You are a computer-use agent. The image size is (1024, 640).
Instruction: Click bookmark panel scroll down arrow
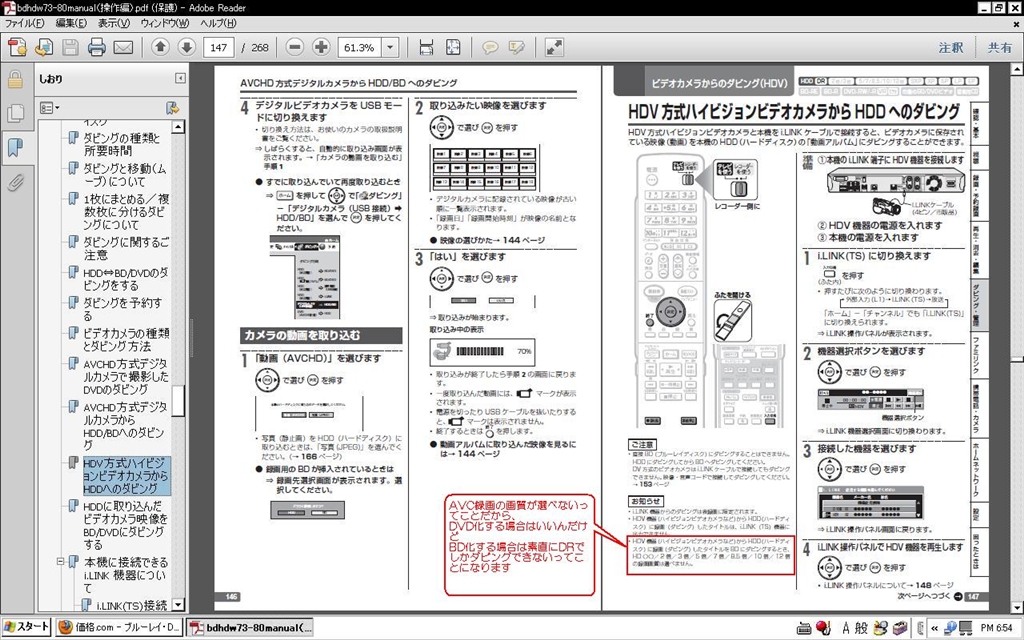coord(178,605)
